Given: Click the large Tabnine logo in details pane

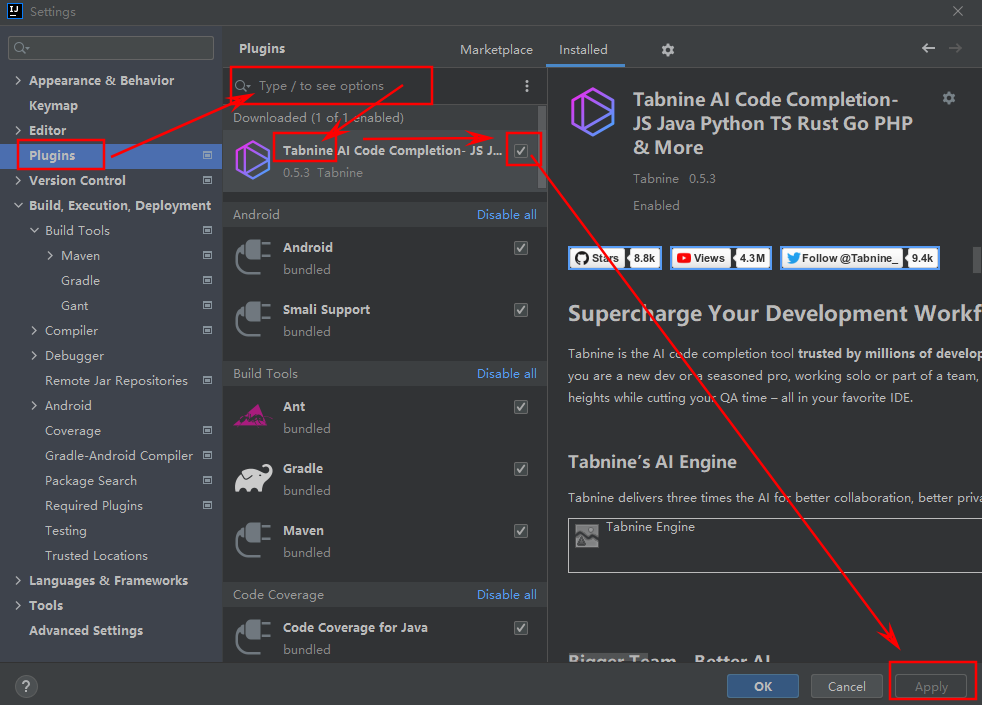Looking at the screenshot, I should [592, 112].
